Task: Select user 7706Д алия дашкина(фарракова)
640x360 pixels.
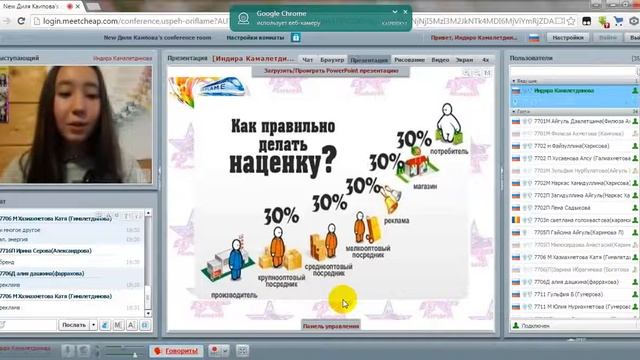Action: click(574, 282)
